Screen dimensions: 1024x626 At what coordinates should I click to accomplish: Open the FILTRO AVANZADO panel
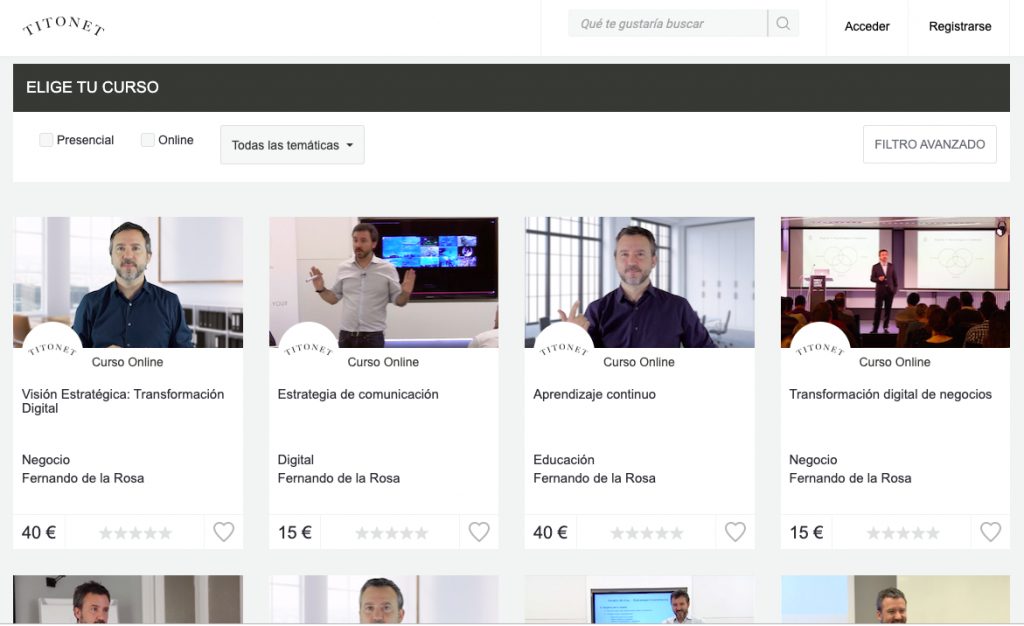pyautogui.click(x=929, y=144)
